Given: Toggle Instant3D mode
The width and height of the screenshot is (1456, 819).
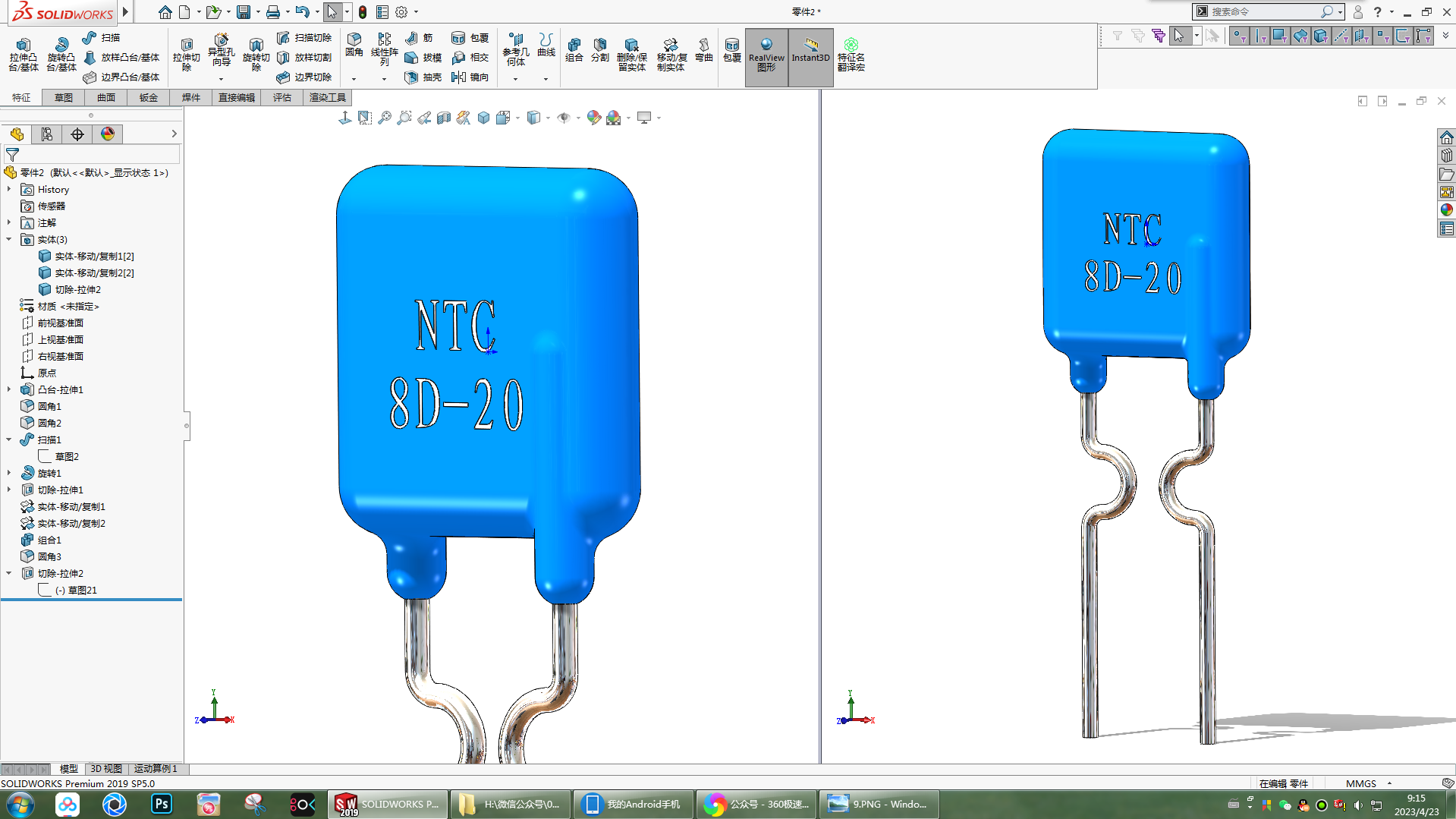Looking at the screenshot, I should pos(810,58).
